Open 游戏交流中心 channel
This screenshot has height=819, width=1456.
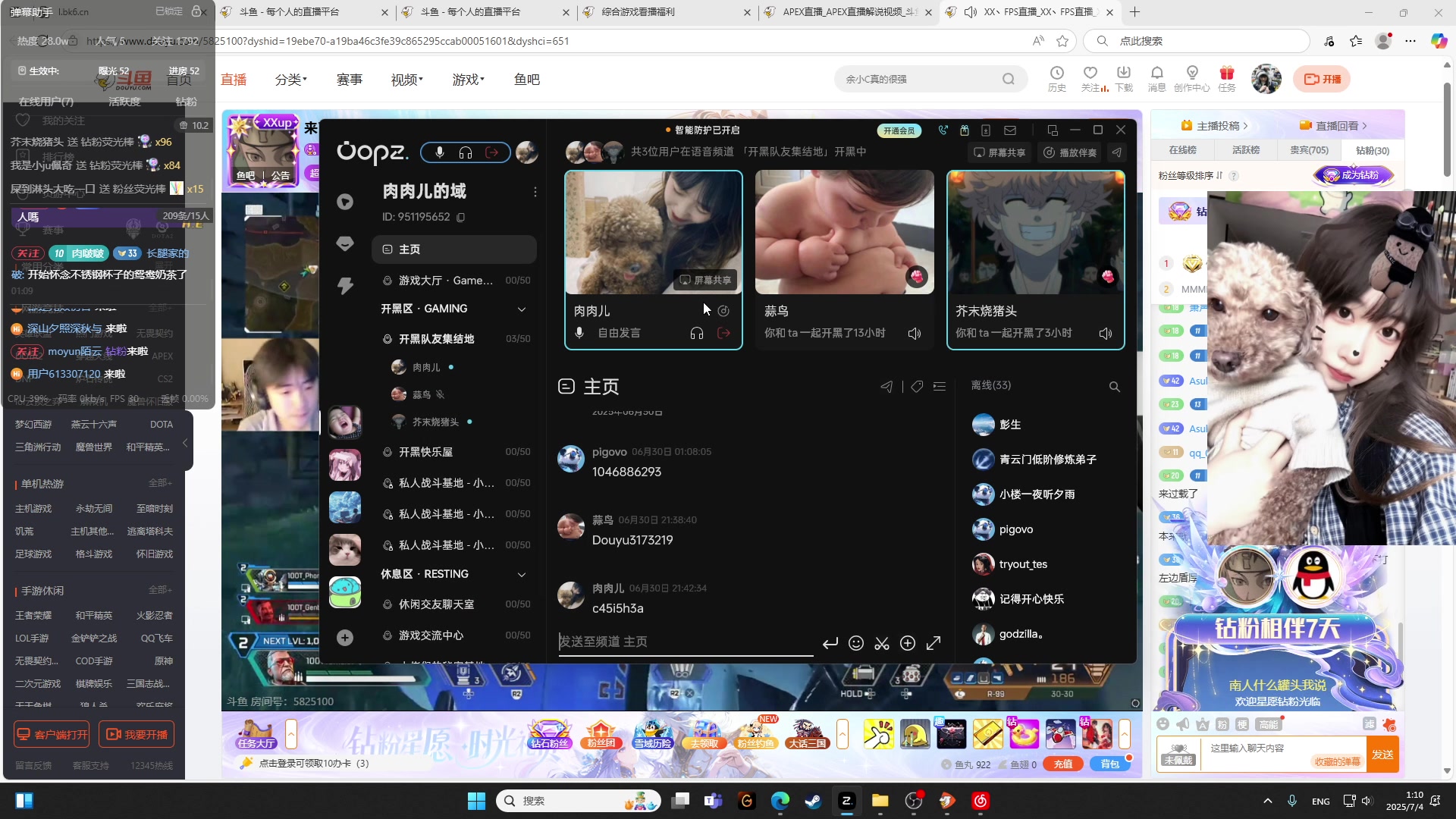tap(454, 635)
